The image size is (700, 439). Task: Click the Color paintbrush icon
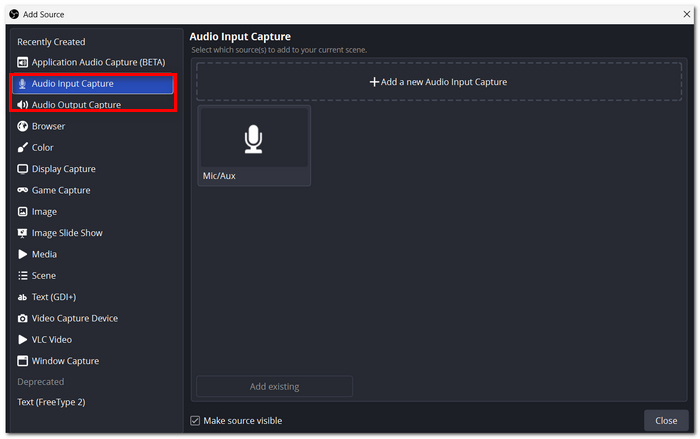click(x=22, y=148)
